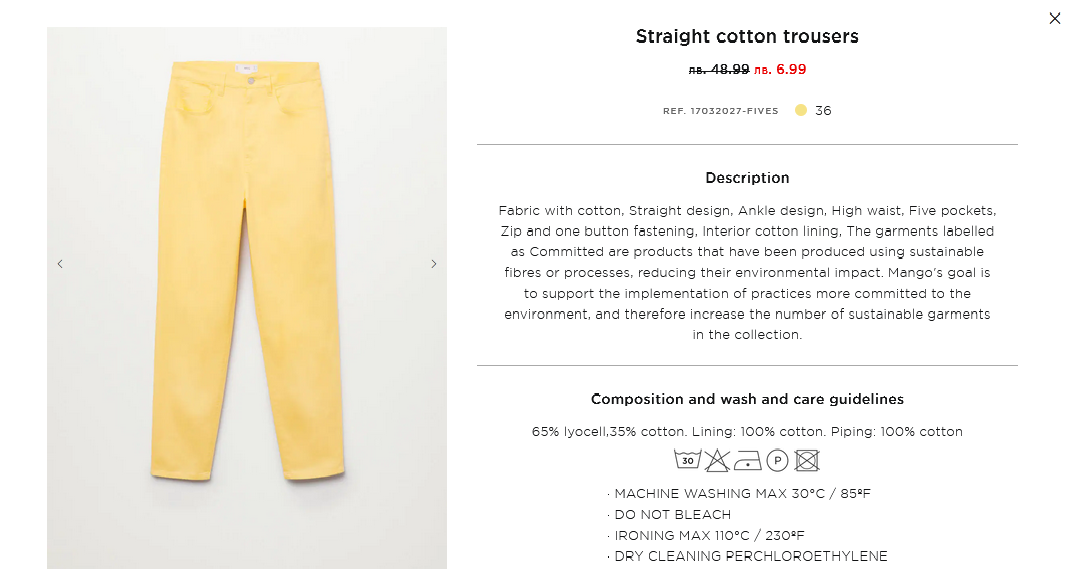This screenshot has height=571, width=1068.
Task: Click the Dry Cleaning Perchloroethylene line
Action: (750, 556)
